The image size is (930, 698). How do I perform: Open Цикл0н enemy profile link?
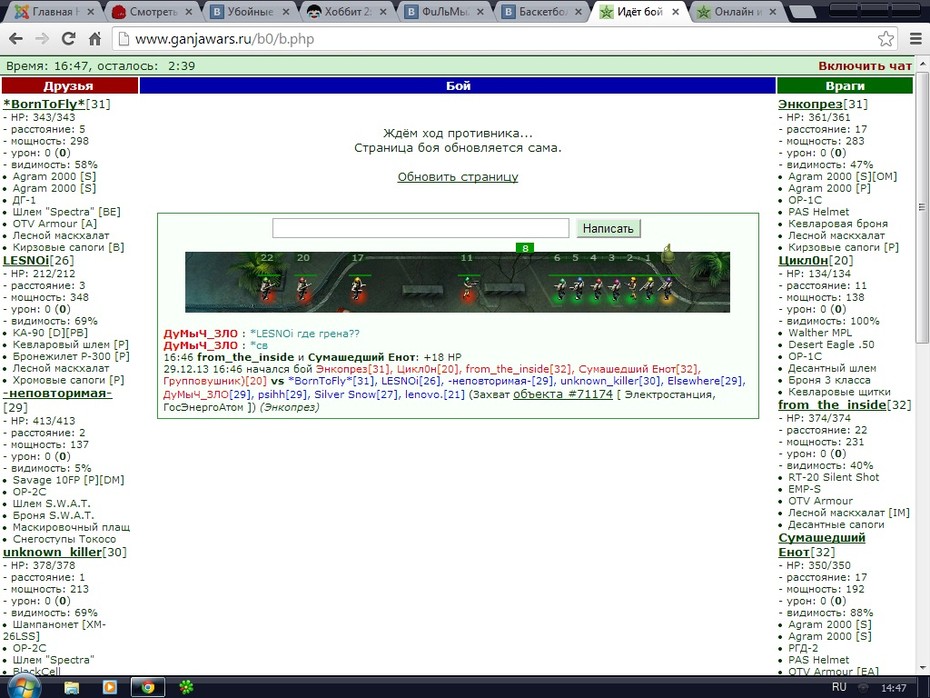coord(803,260)
